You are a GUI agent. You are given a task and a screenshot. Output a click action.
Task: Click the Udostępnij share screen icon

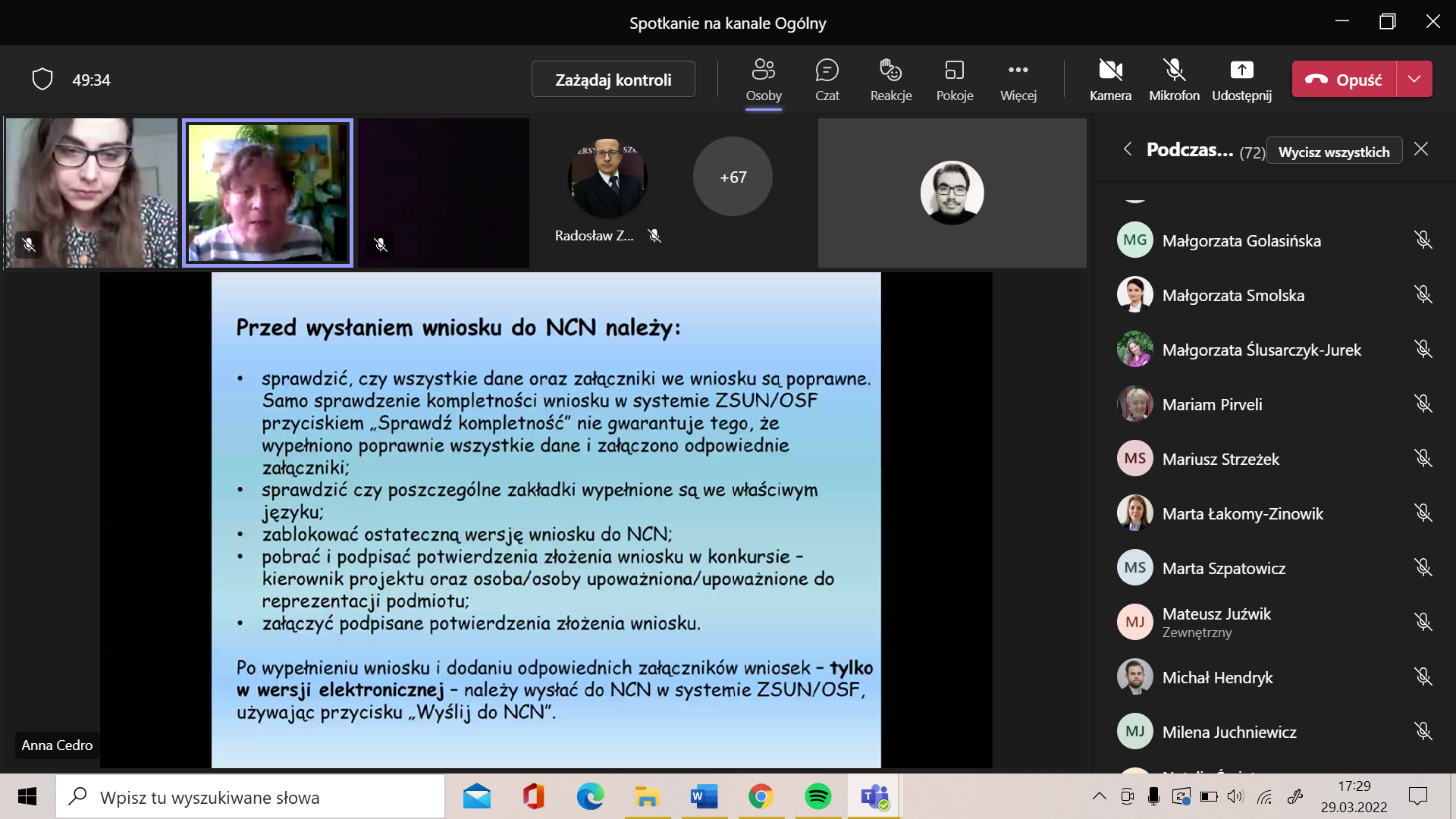pyautogui.click(x=1241, y=71)
